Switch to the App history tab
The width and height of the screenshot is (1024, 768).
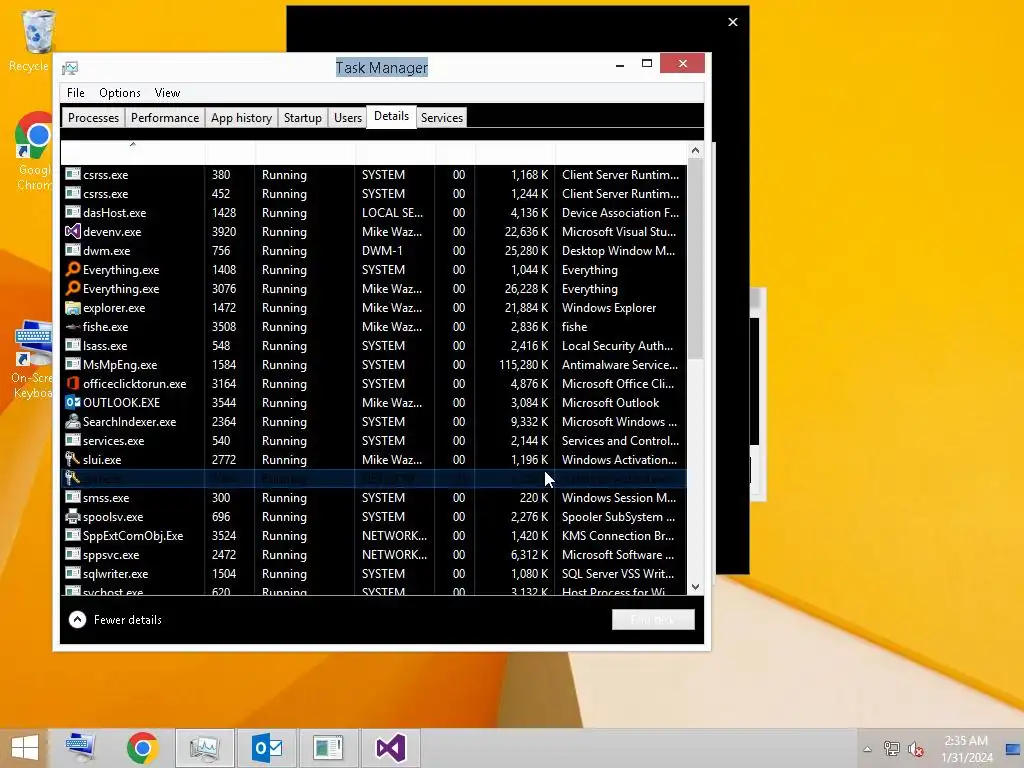(x=241, y=118)
